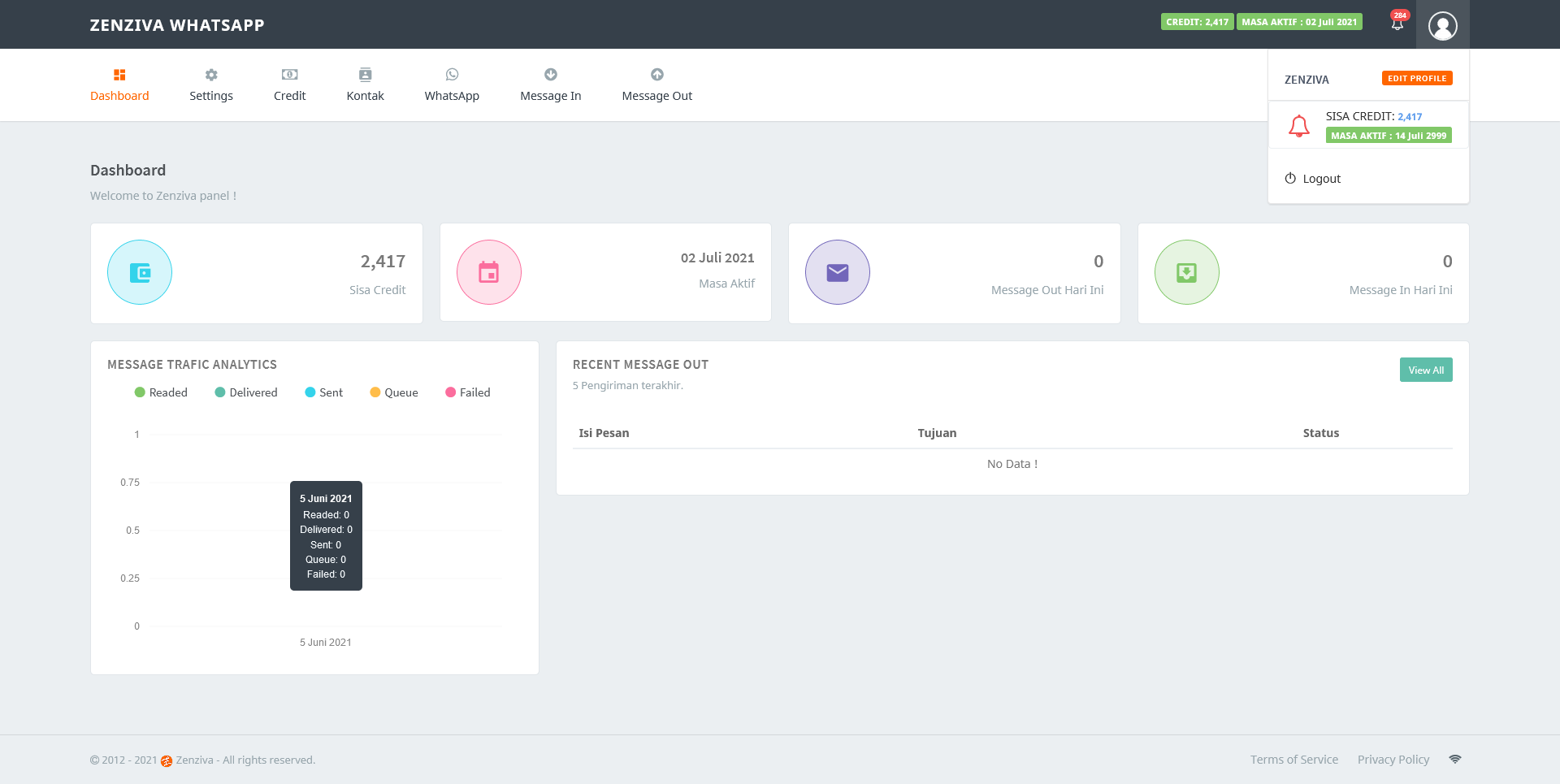
Task: Click the Isi Pesan column header
Action: (x=604, y=433)
